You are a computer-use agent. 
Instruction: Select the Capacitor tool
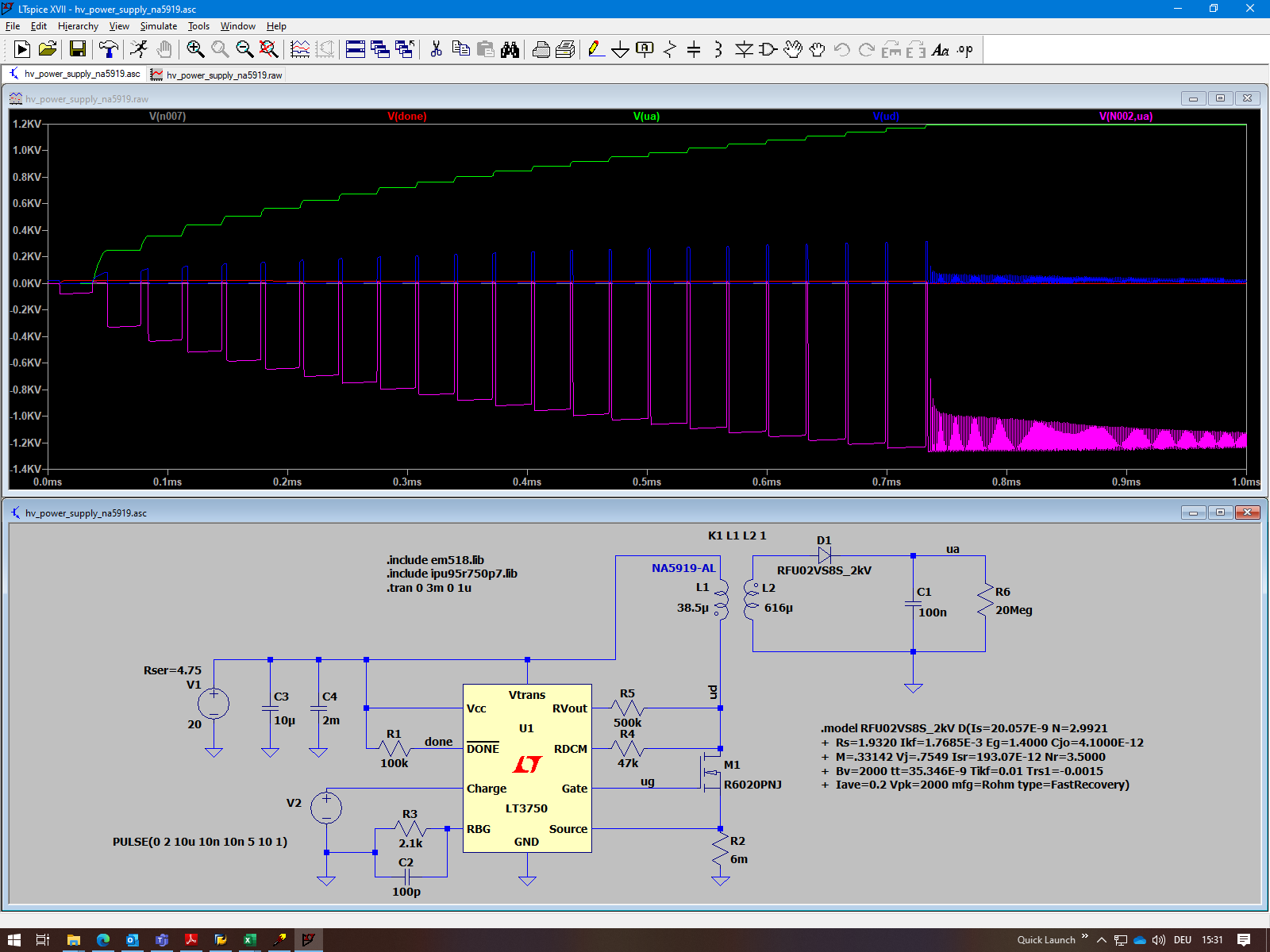point(694,49)
